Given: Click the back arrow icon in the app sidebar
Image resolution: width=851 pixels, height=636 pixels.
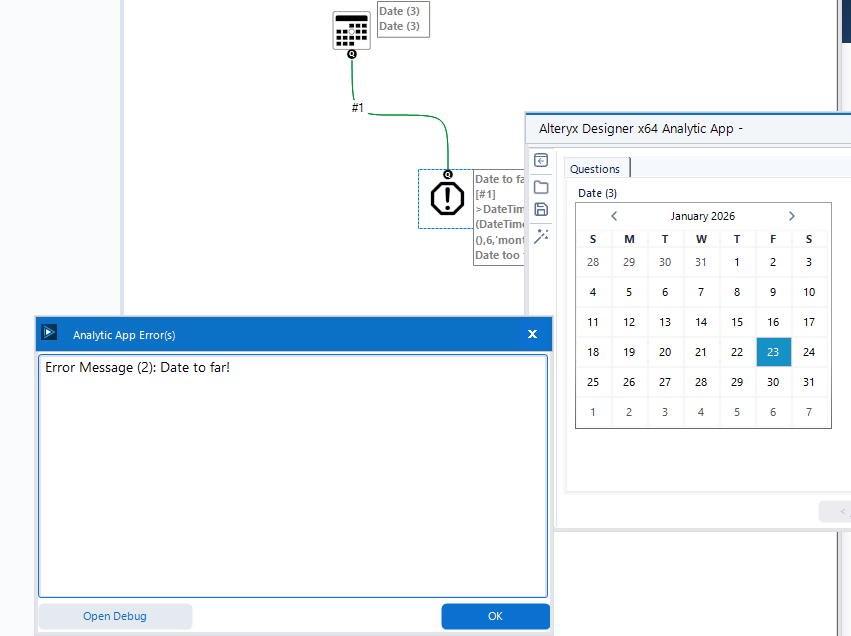Looking at the screenshot, I should tap(541, 160).
